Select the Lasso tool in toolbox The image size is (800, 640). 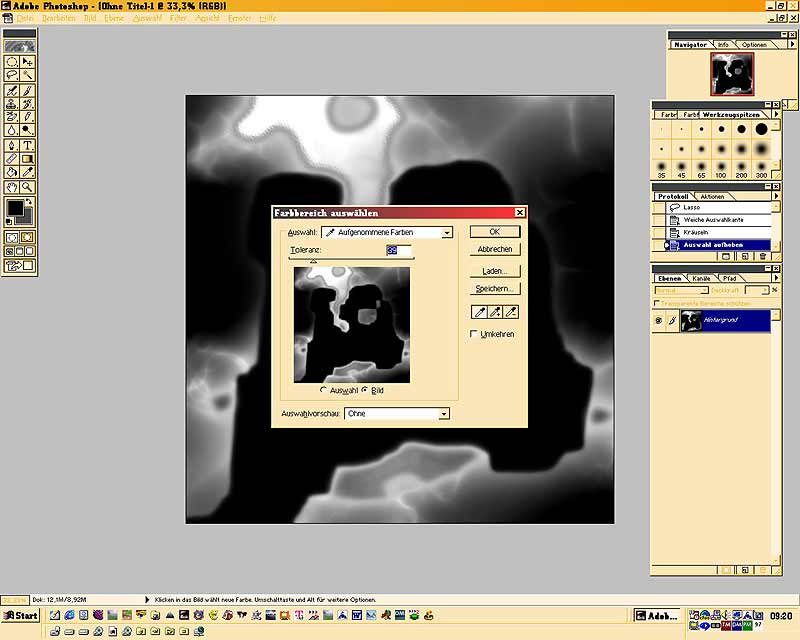point(11,75)
